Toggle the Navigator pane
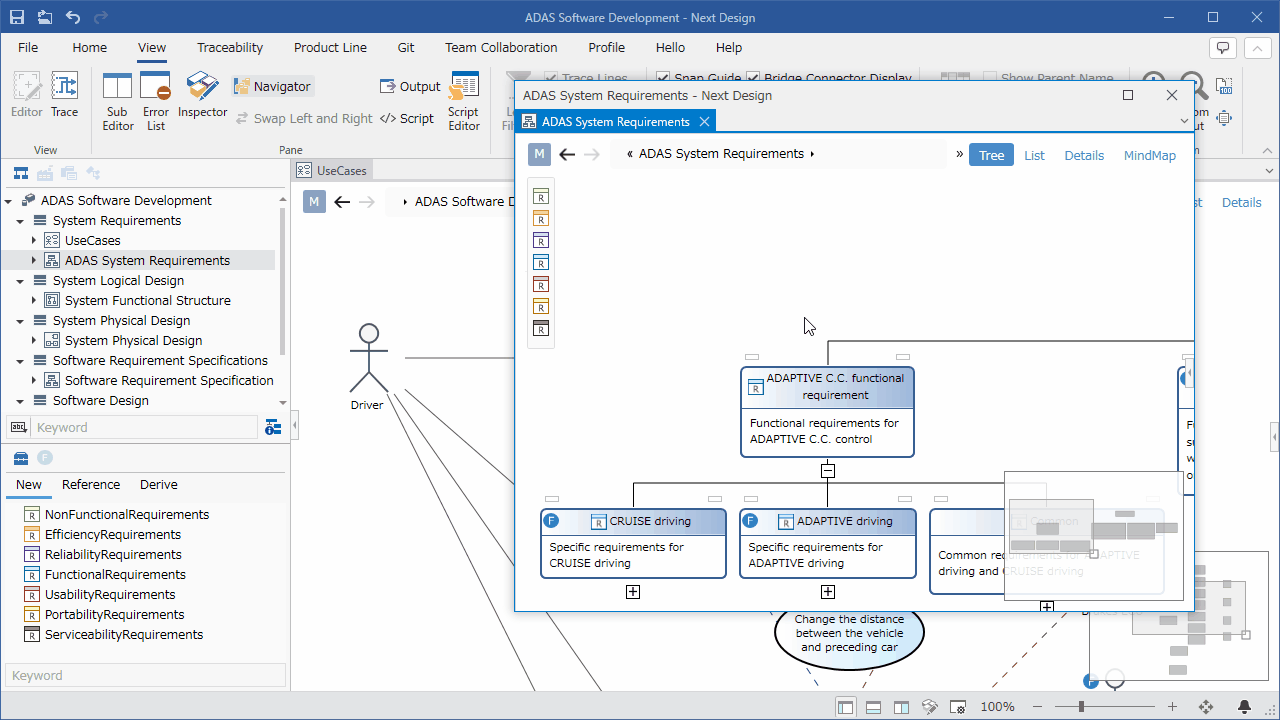Screen dimensions: 1280x720 click(273, 87)
